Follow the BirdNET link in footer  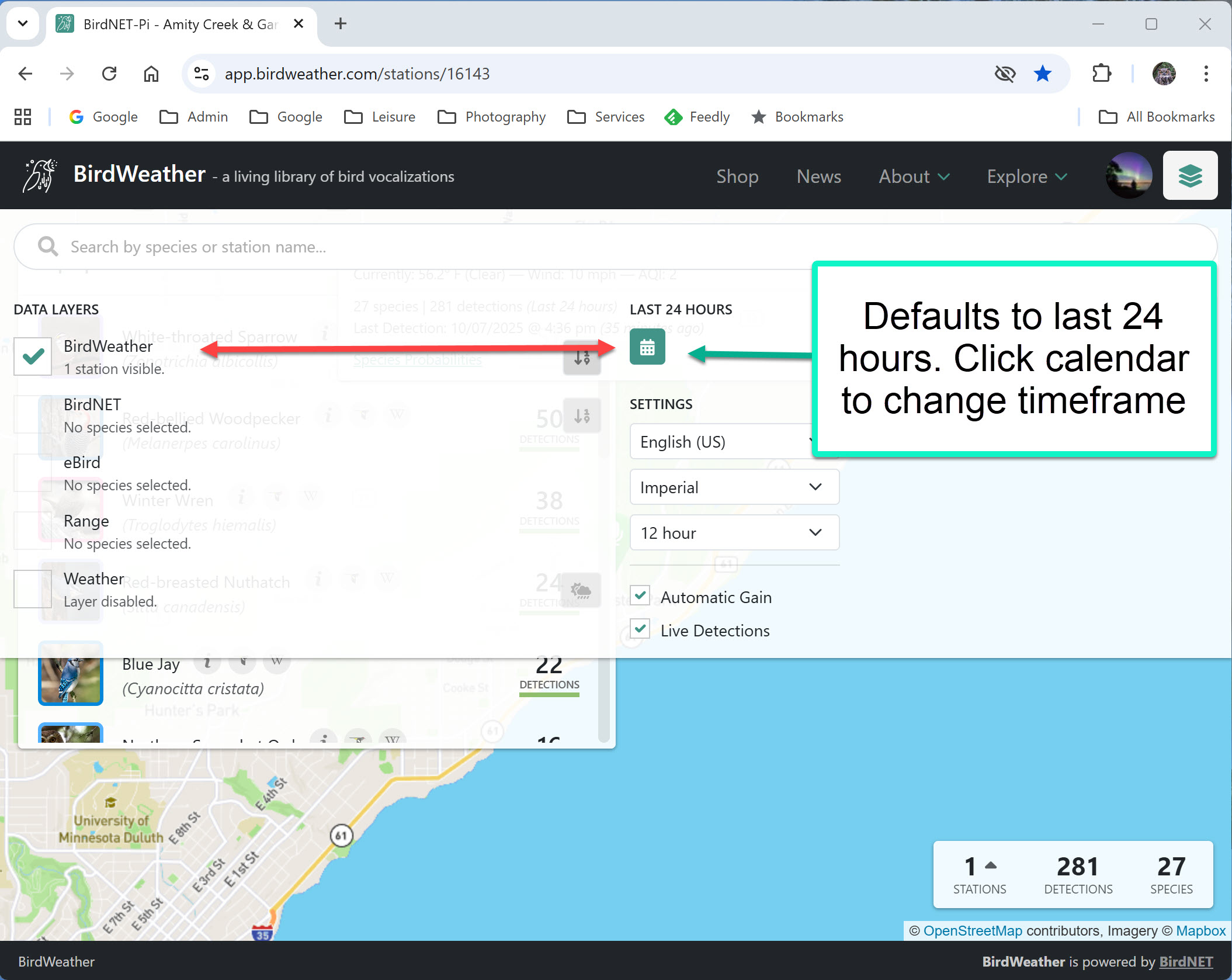(x=1185, y=961)
